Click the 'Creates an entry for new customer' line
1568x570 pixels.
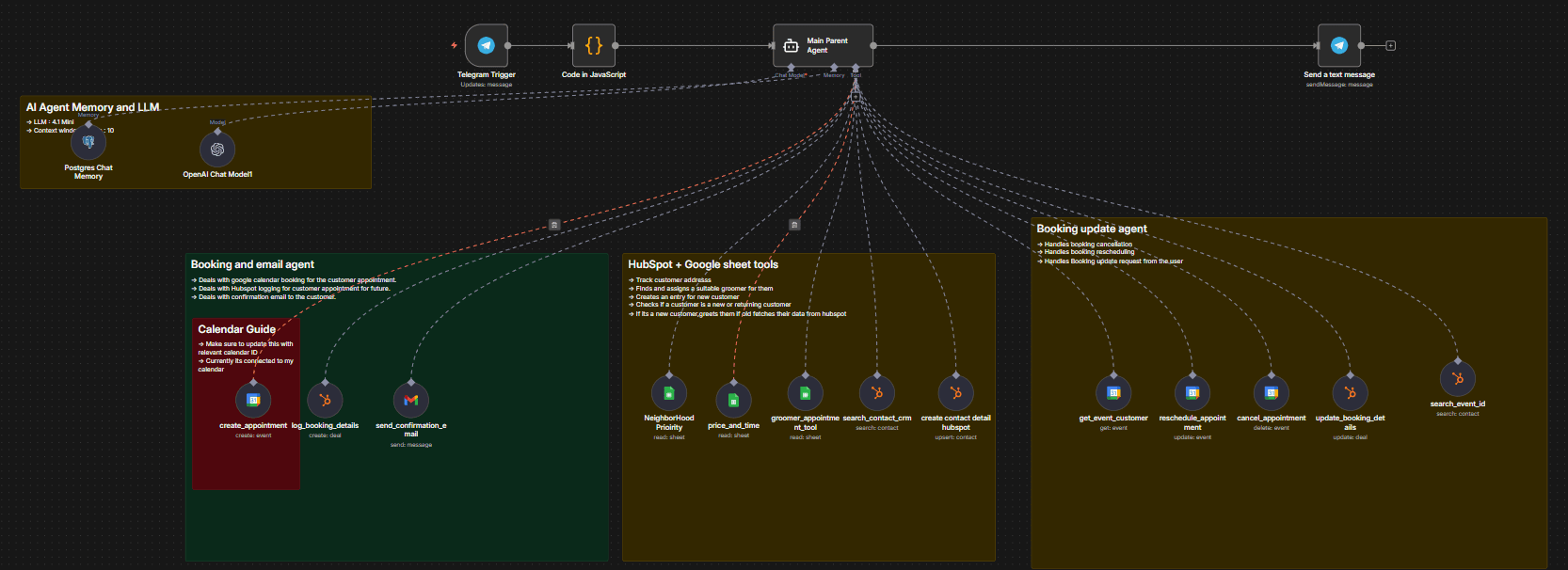[683, 297]
